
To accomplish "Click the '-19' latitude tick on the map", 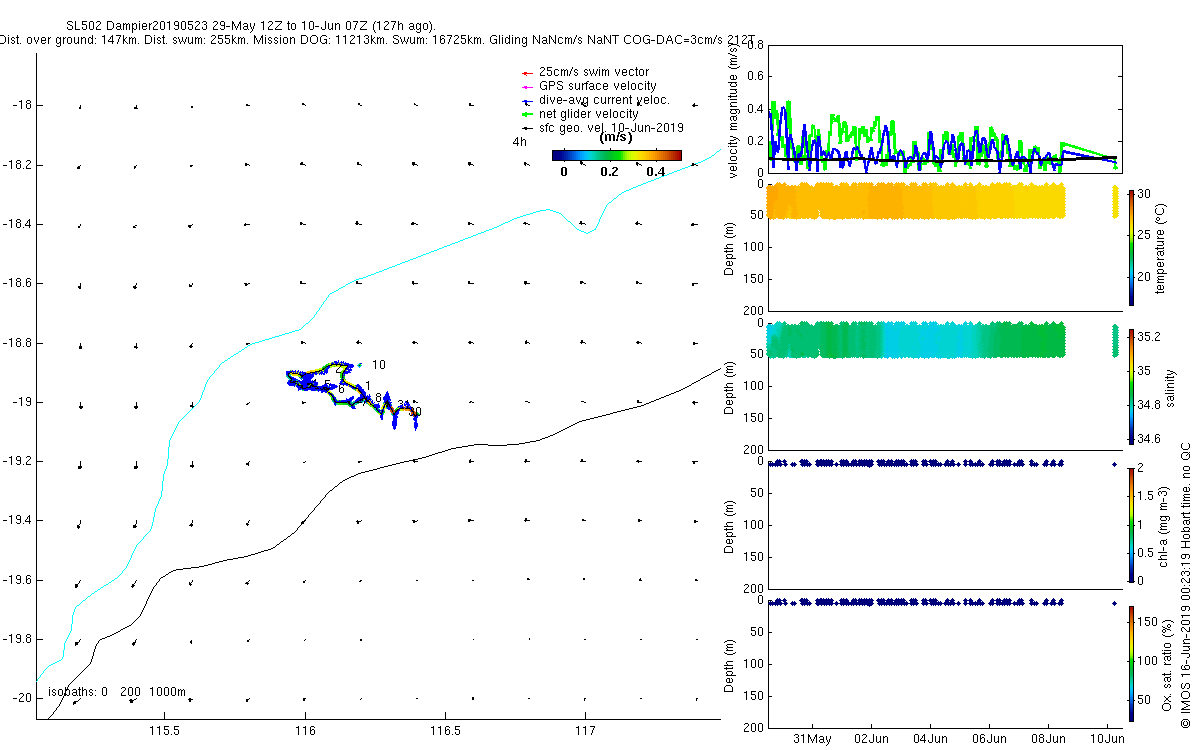I will (23, 402).
